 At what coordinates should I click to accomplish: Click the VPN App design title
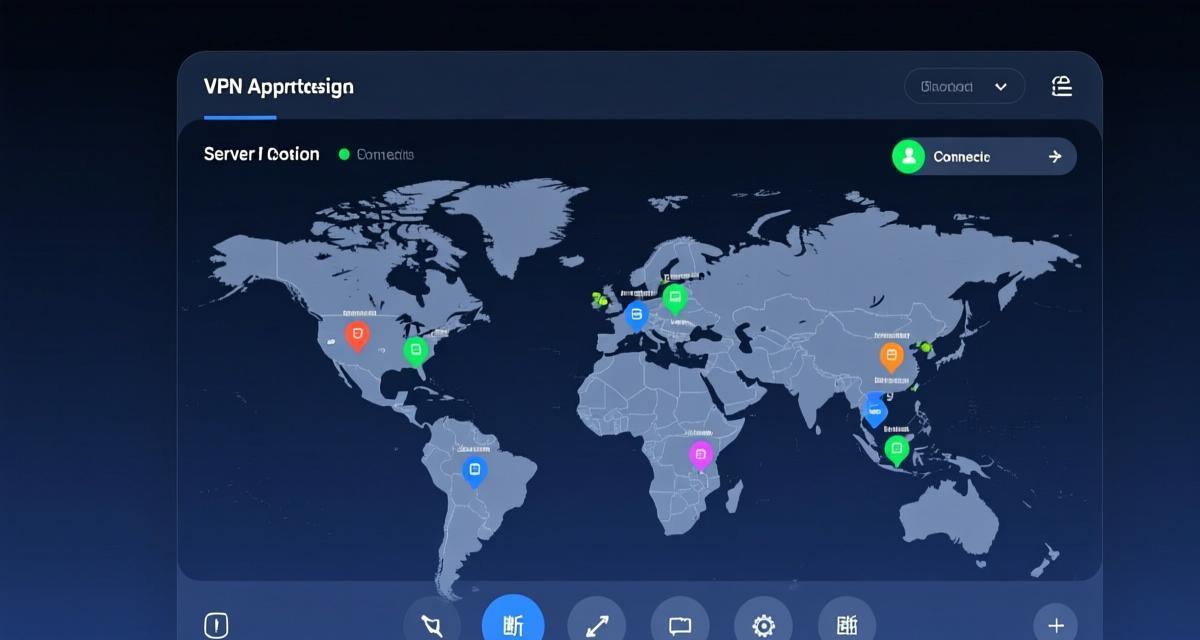[x=278, y=87]
